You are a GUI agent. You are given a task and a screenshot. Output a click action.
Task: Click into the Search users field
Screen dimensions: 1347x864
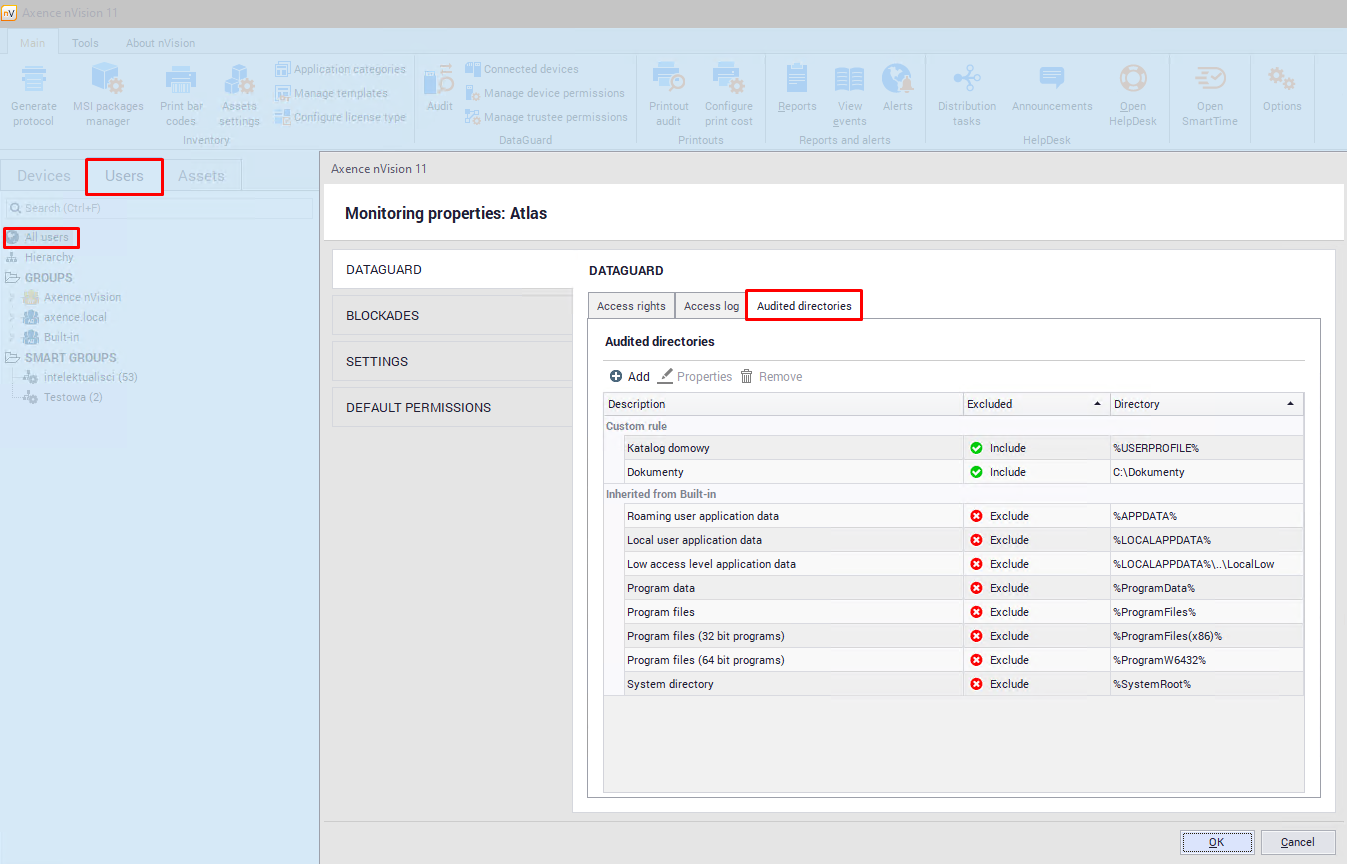click(160, 208)
